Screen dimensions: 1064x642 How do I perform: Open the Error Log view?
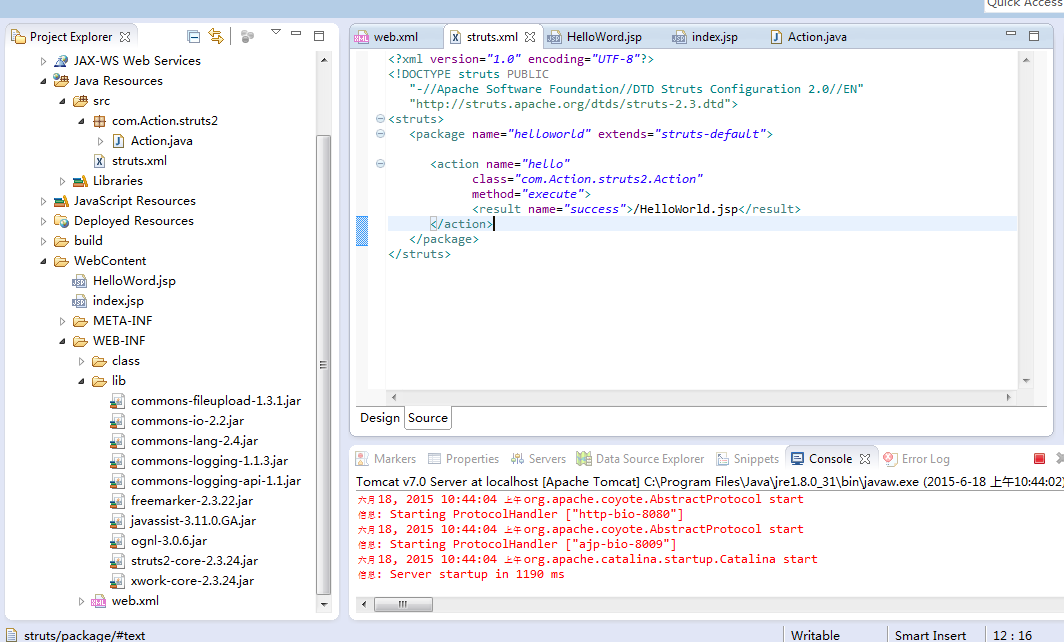[925, 459]
